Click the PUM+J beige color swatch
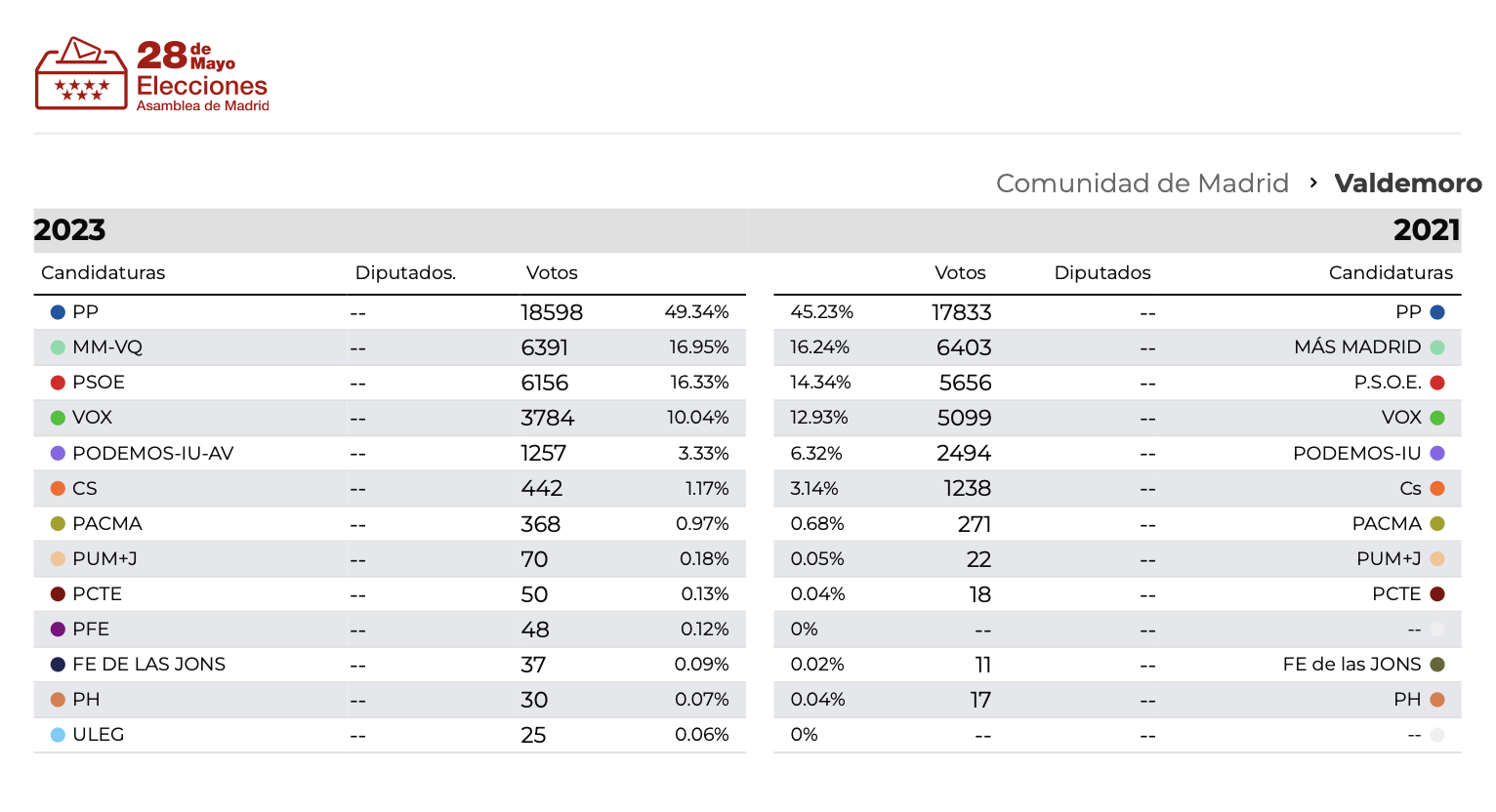This screenshot has width=1496, height=812. 59,558
